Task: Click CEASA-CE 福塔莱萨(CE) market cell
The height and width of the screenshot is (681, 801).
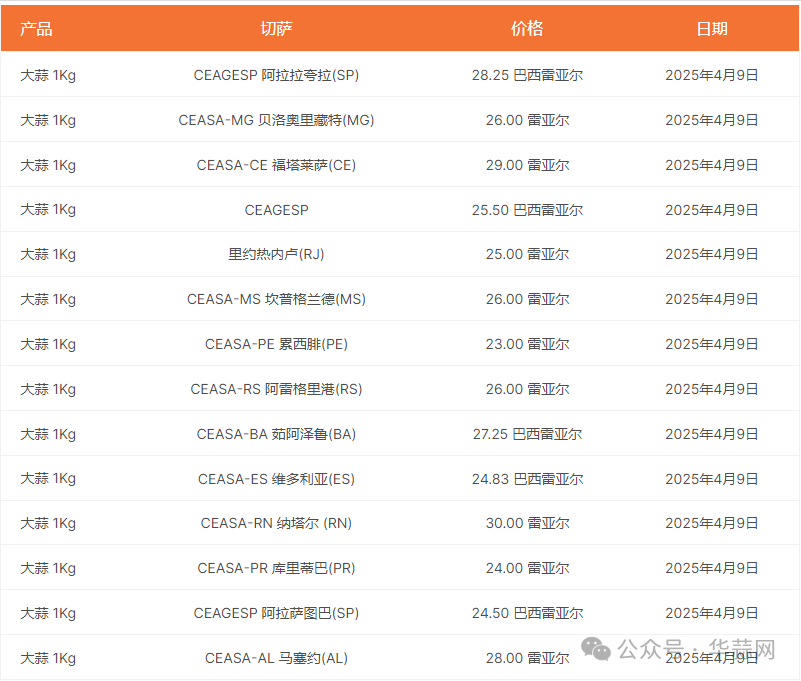Action: (276, 165)
